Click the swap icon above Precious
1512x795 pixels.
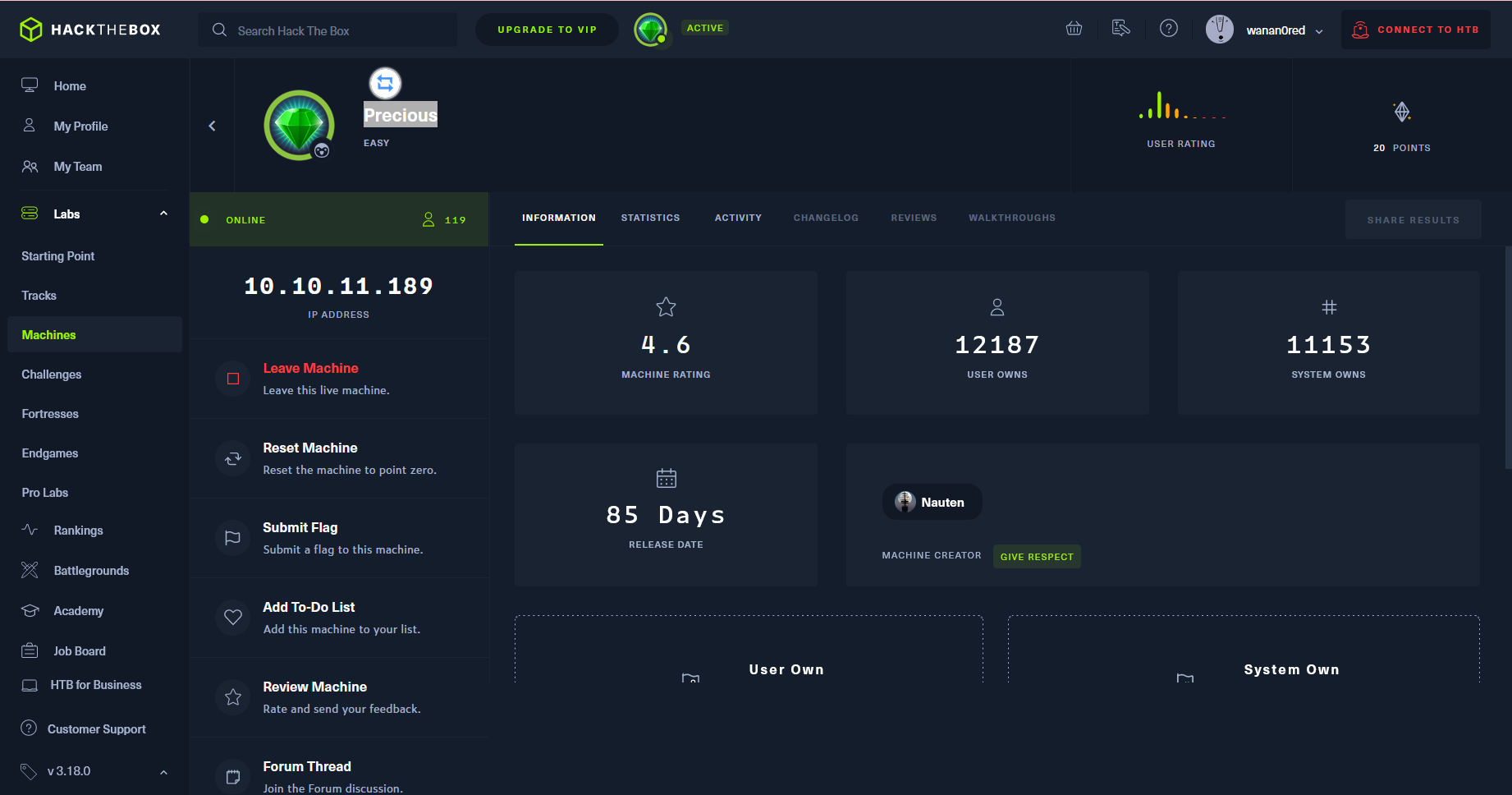(x=385, y=83)
